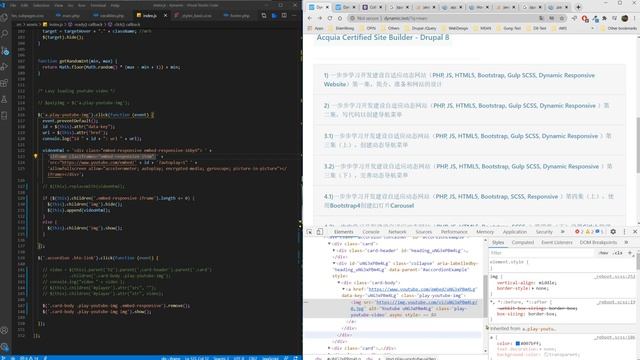640x360 pixels.
Task: Open the Computed styles tab
Action: [522, 242]
